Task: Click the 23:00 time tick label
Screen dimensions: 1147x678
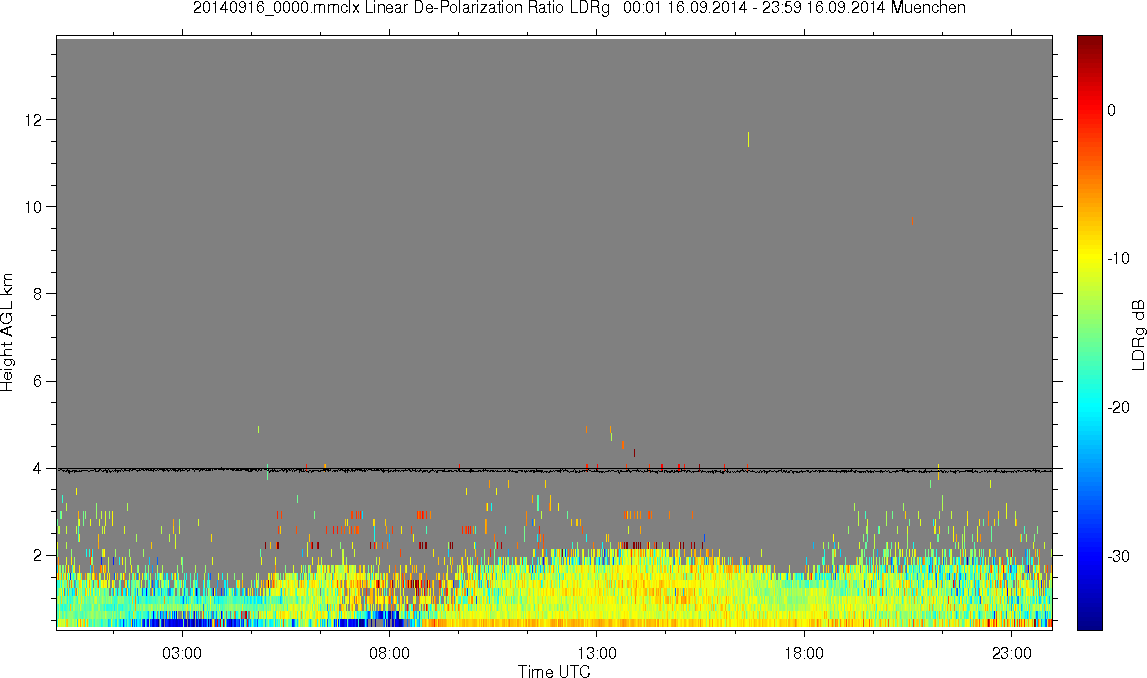Action: tap(1012, 653)
